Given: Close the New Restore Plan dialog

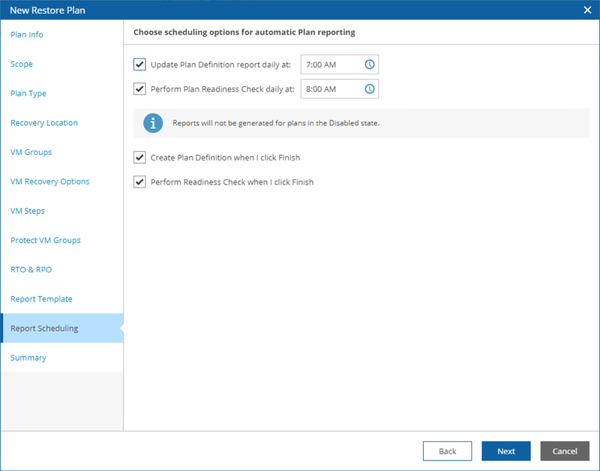Looking at the screenshot, I should 586,9.
